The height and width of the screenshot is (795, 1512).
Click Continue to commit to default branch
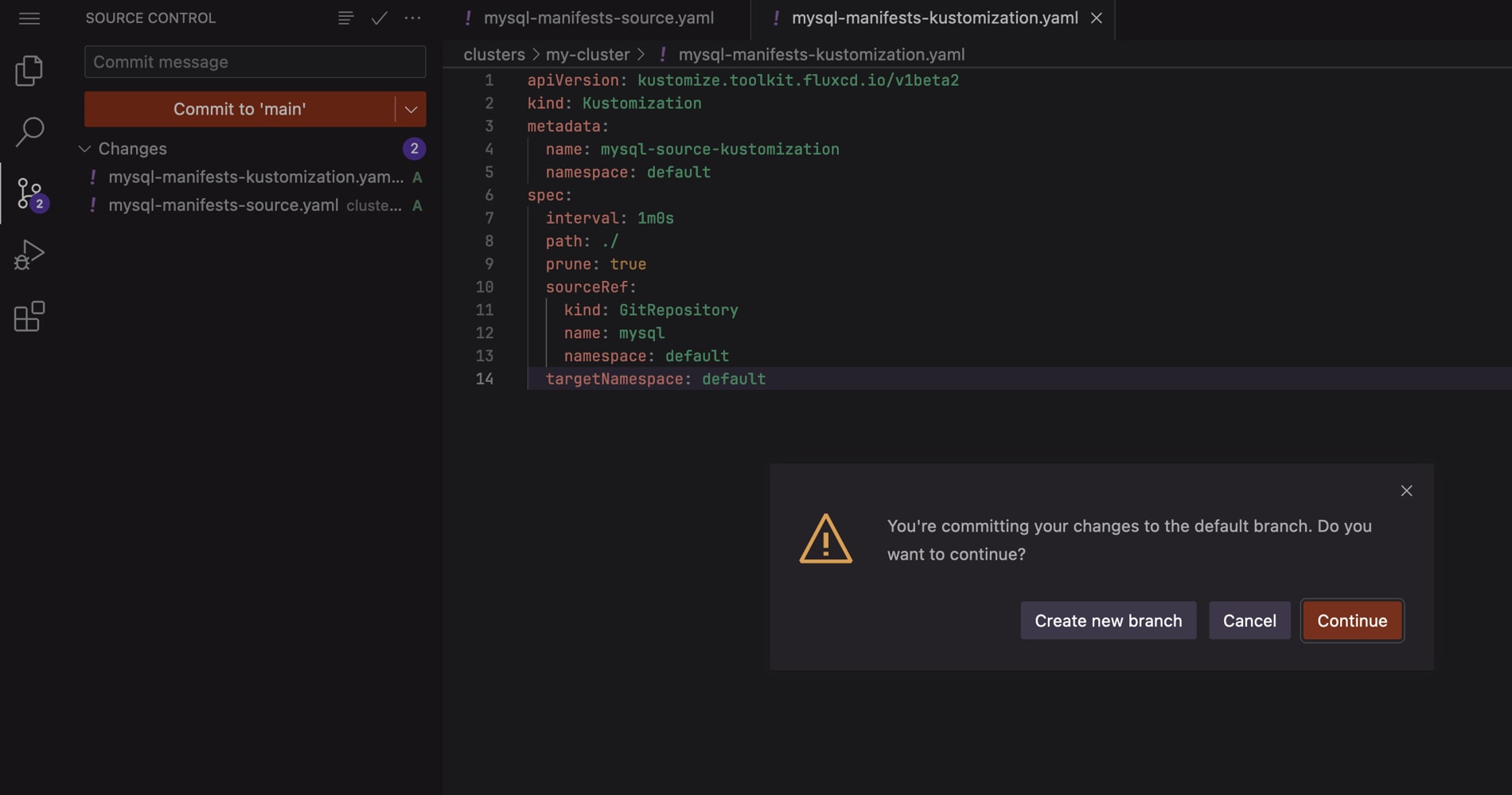tap(1352, 621)
